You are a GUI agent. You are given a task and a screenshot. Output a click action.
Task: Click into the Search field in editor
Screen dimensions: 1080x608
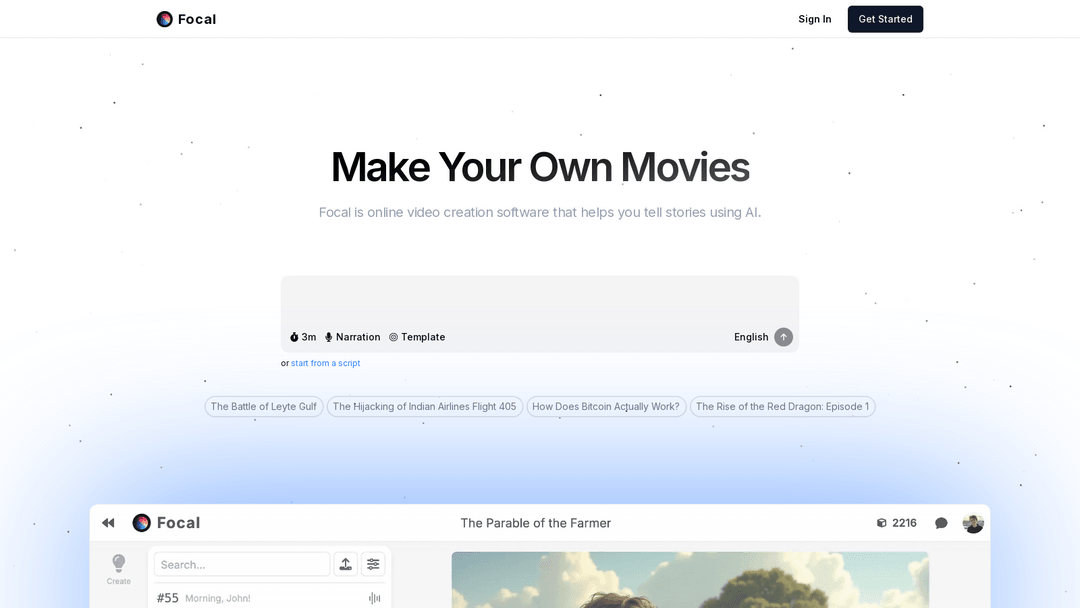coord(242,564)
